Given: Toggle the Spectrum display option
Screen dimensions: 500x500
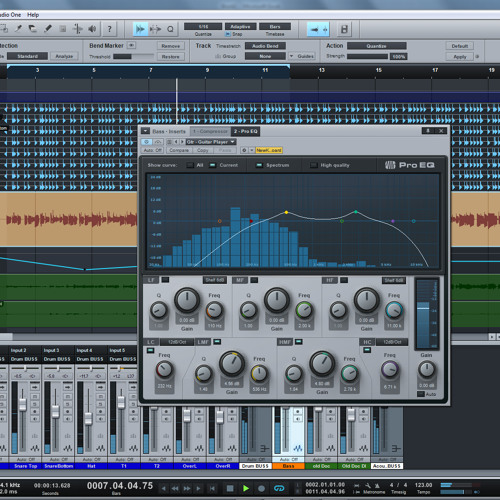Looking at the screenshot, I should 259,165.
